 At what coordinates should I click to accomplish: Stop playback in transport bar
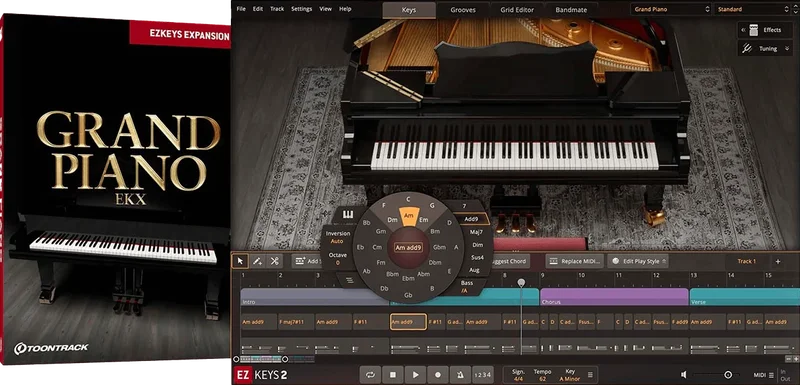(393, 375)
